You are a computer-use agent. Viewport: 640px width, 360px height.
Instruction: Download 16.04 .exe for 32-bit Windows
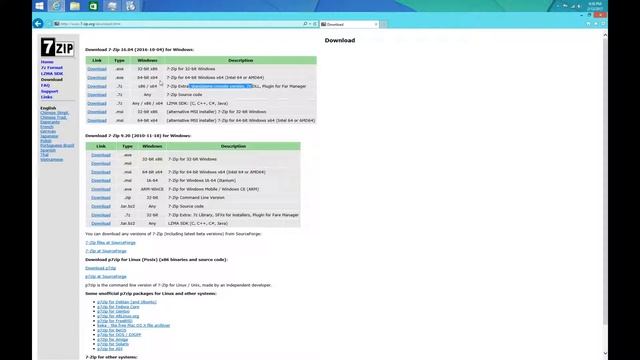tap(97, 69)
